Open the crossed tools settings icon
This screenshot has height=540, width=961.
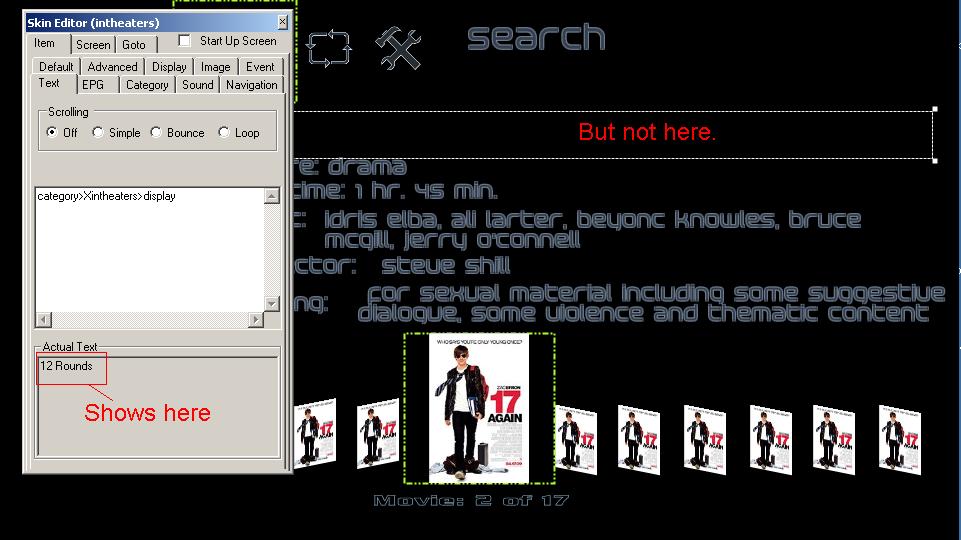point(398,48)
